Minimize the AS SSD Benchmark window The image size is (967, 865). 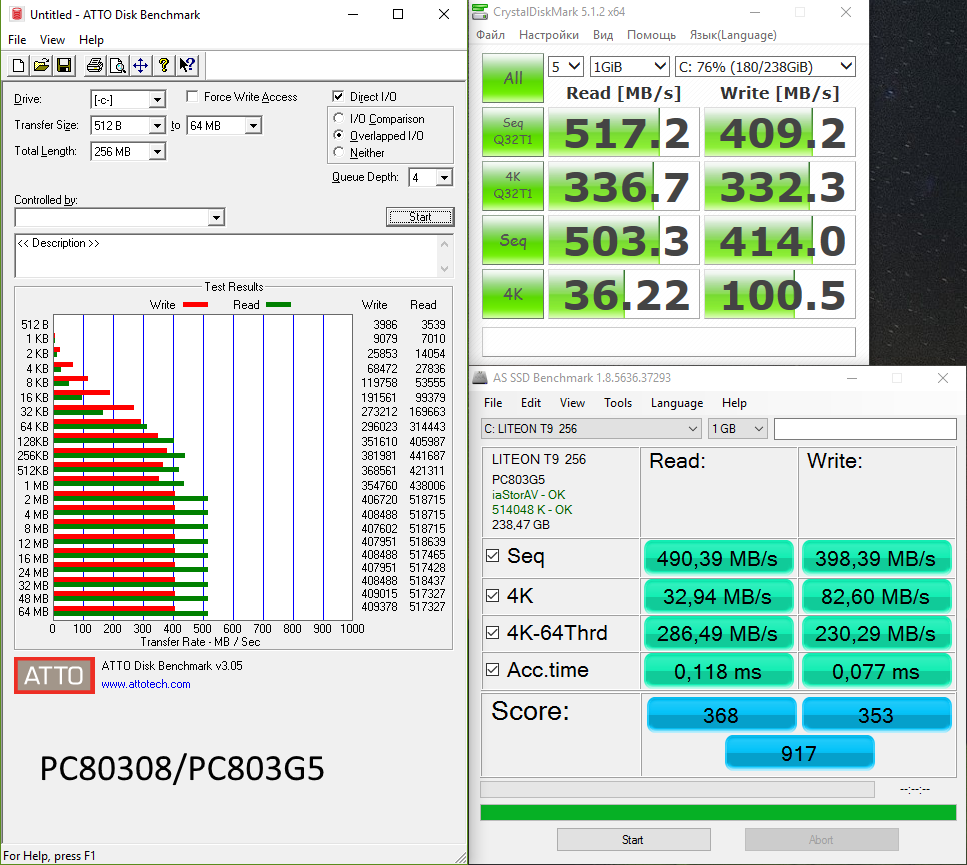(852, 378)
